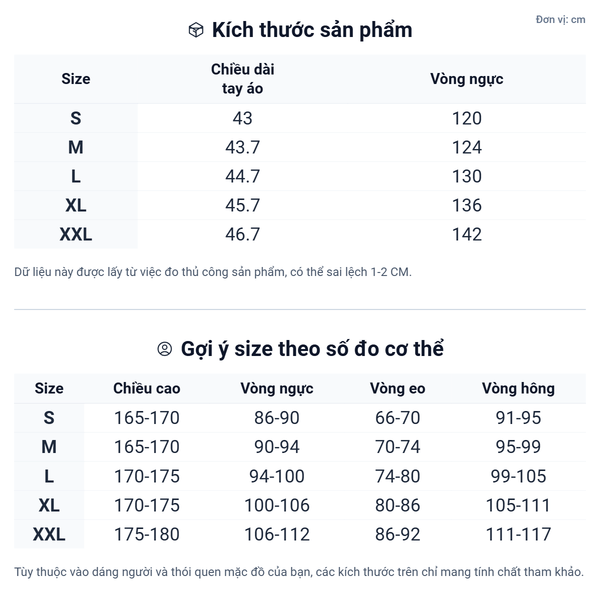This screenshot has width=600, height=600.
Task: Select the 175-180 height cell
Action: click(147, 535)
